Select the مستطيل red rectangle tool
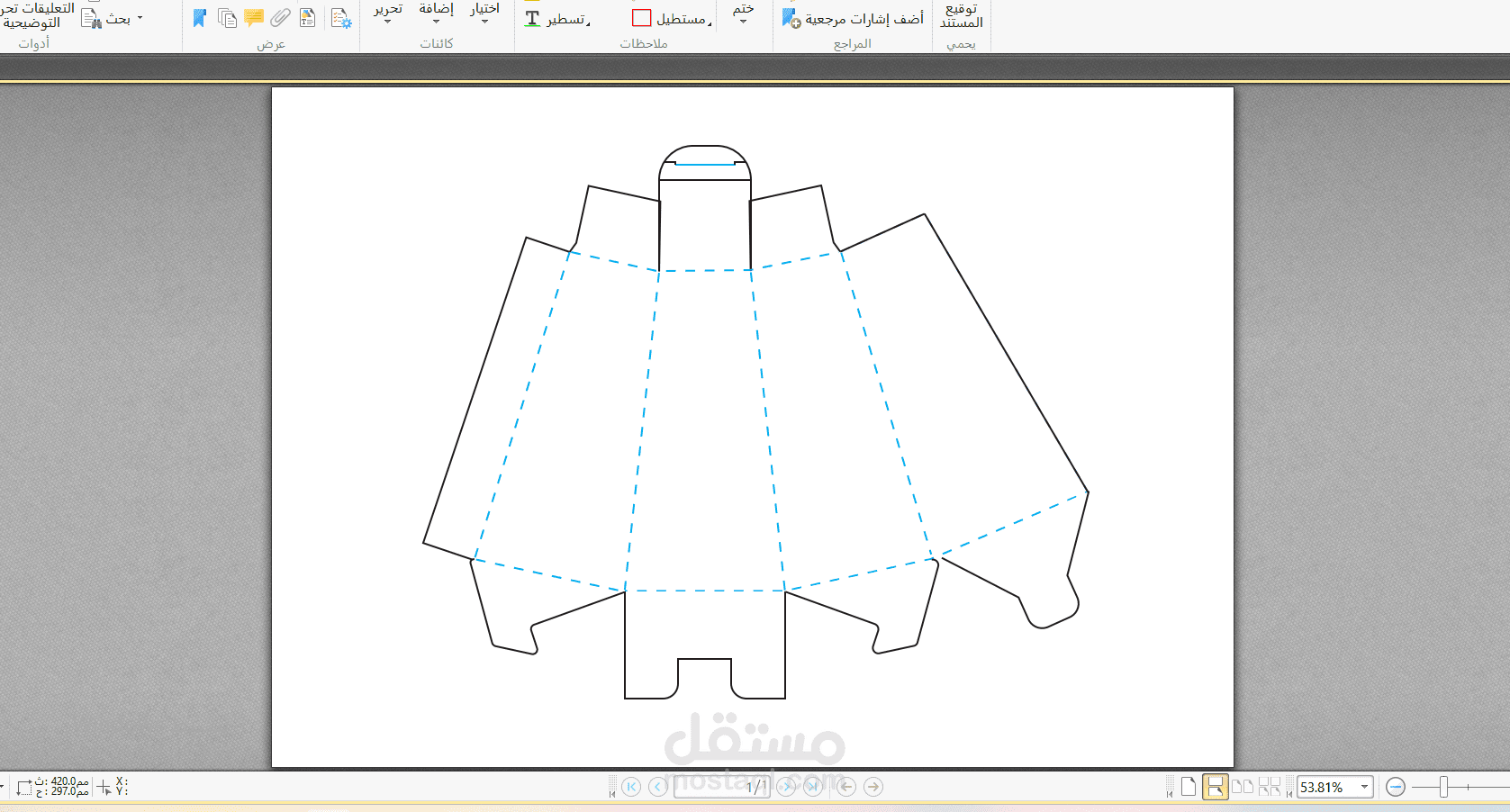 point(642,19)
